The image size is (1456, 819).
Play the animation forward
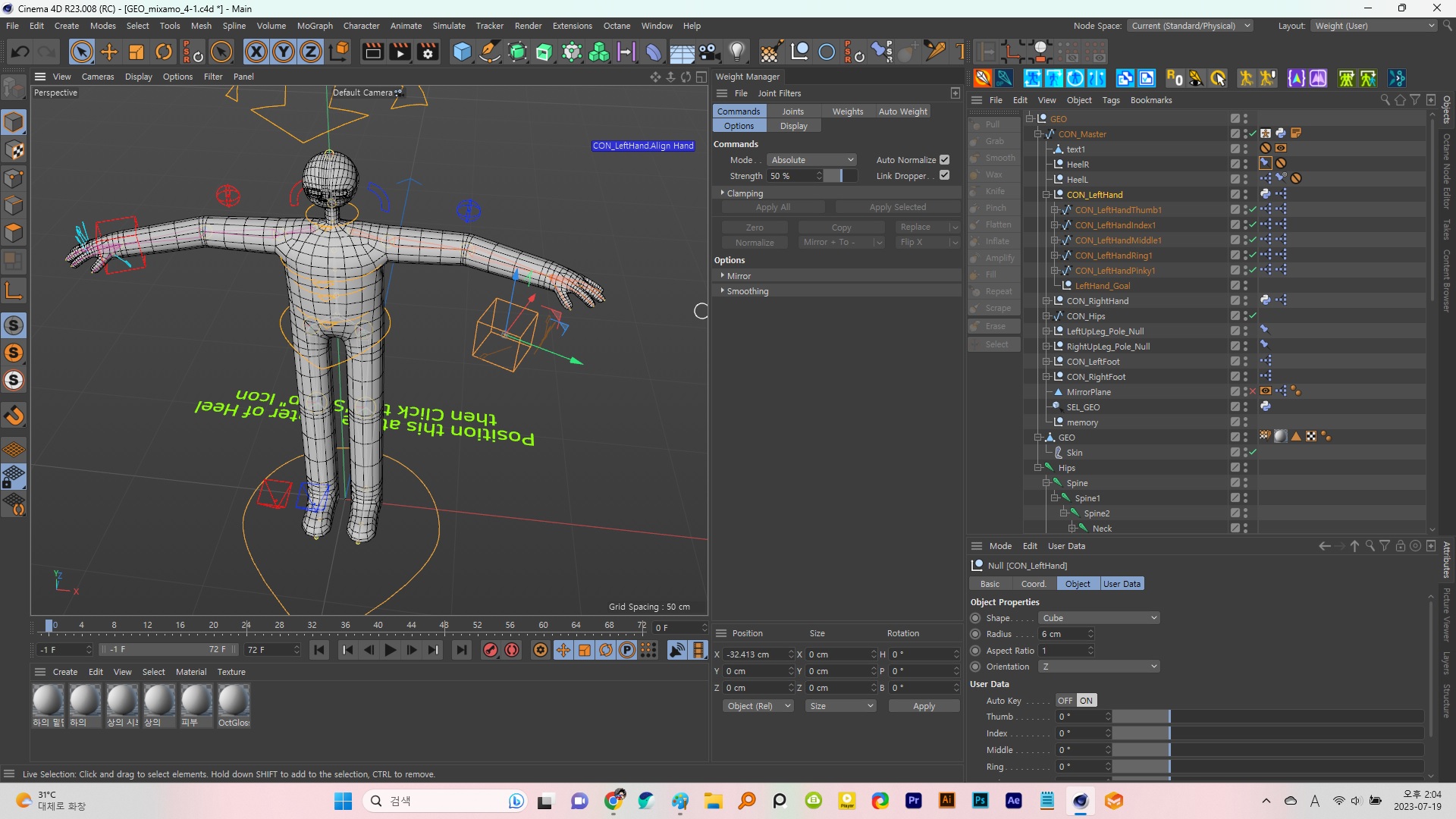tap(390, 650)
